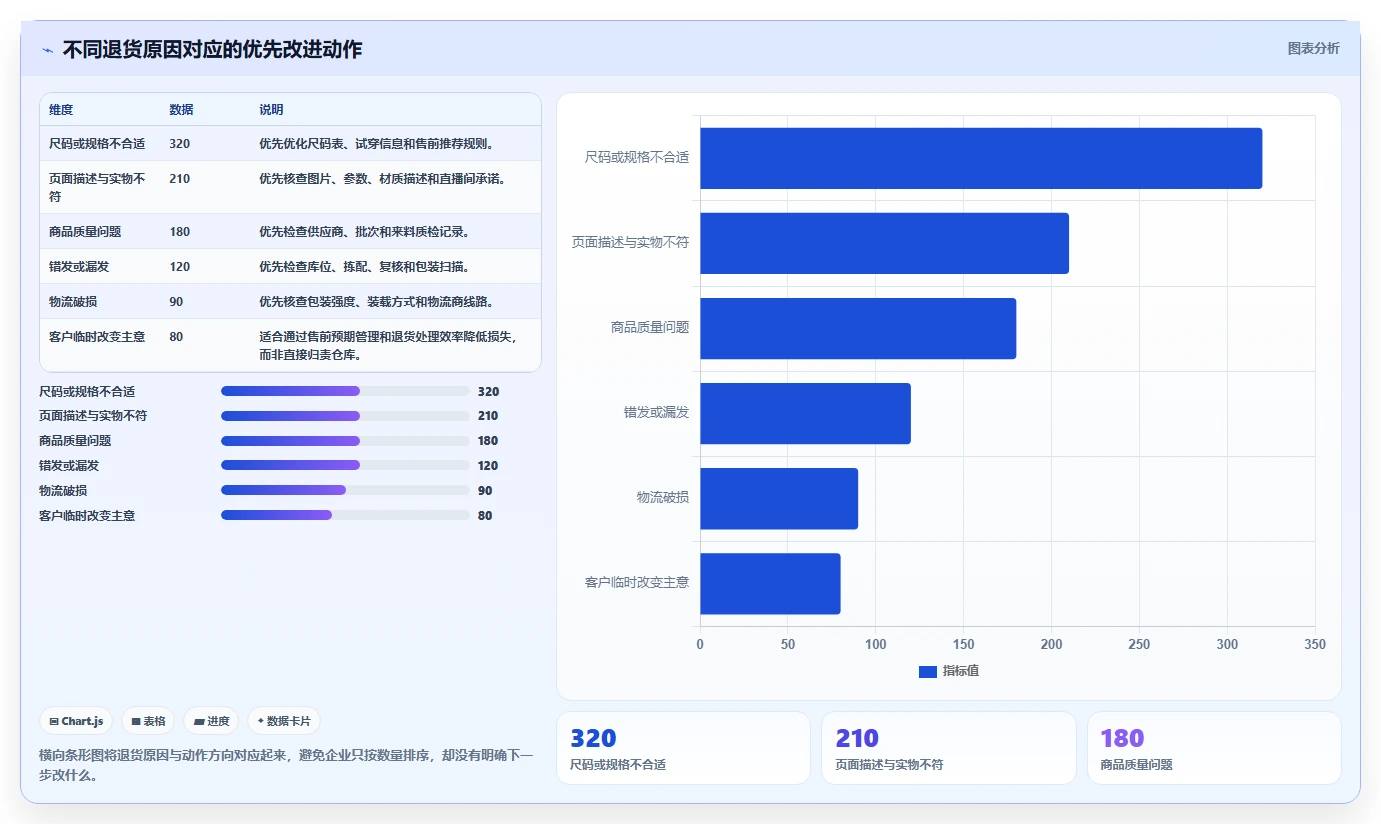Click the chart bar for 物流破损
This screenshot has width=1381, height=824.
coord(779,498)
